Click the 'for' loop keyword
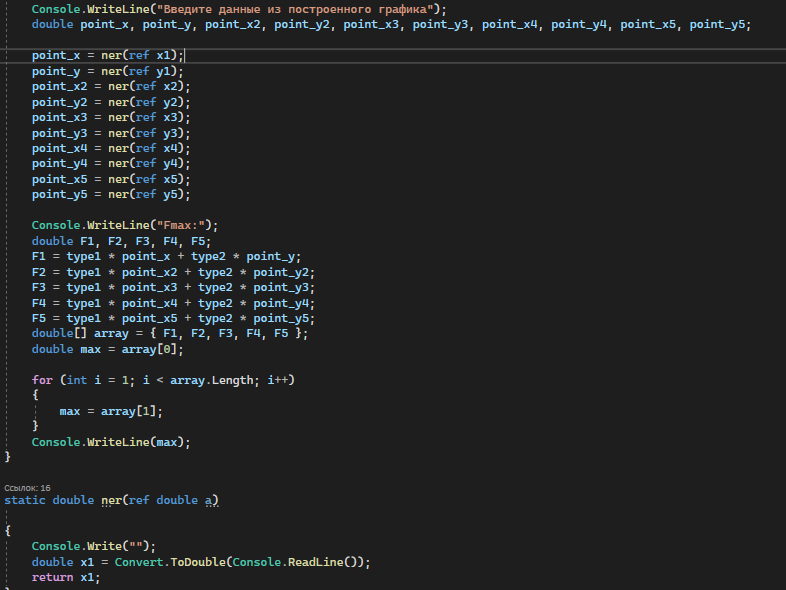 [42, 380]
